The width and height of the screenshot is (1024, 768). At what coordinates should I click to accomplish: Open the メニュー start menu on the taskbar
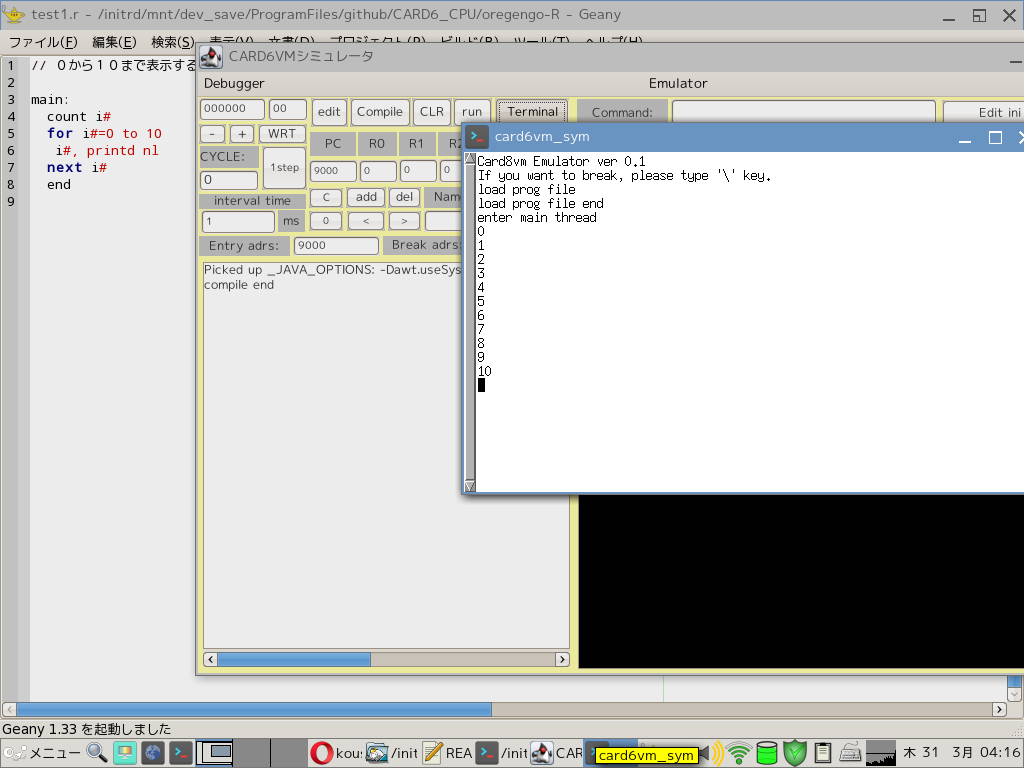tap(40, 753)
